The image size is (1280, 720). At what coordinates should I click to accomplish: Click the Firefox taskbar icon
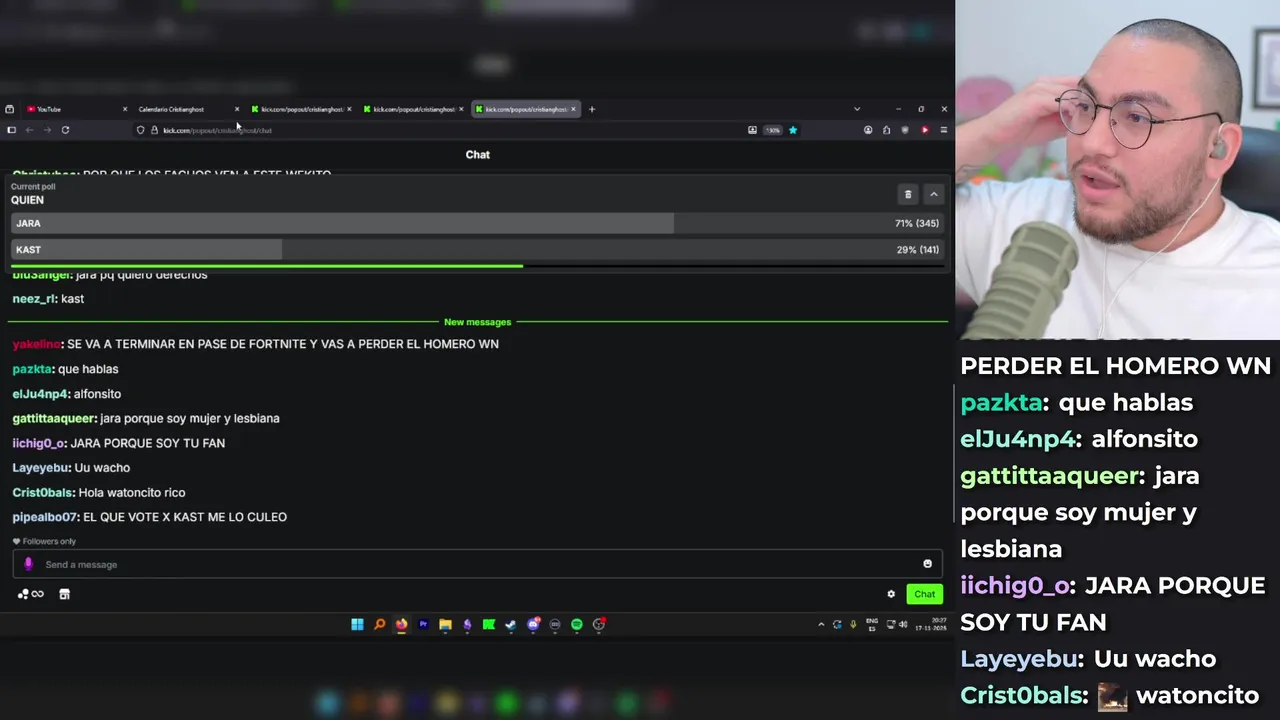click(x=401, y=624)
